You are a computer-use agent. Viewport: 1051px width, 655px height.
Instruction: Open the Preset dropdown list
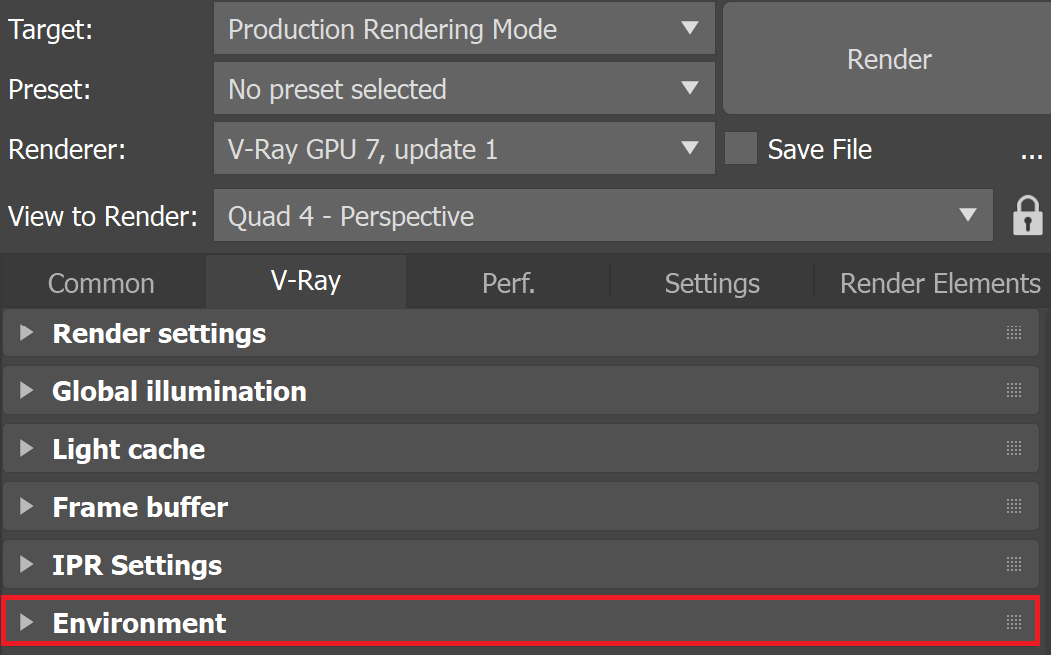[464, 88]
